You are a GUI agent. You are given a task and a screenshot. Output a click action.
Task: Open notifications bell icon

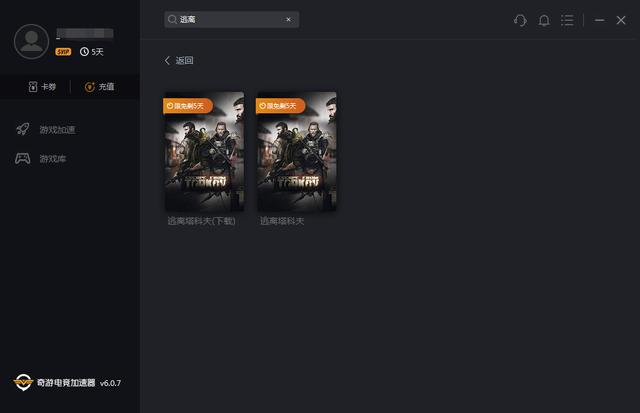(x=544, y=20)
